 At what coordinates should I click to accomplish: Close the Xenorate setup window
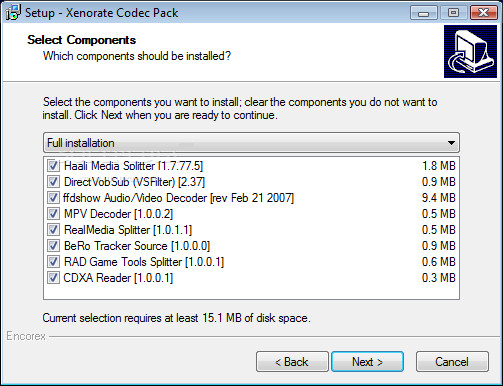[483, 13]
